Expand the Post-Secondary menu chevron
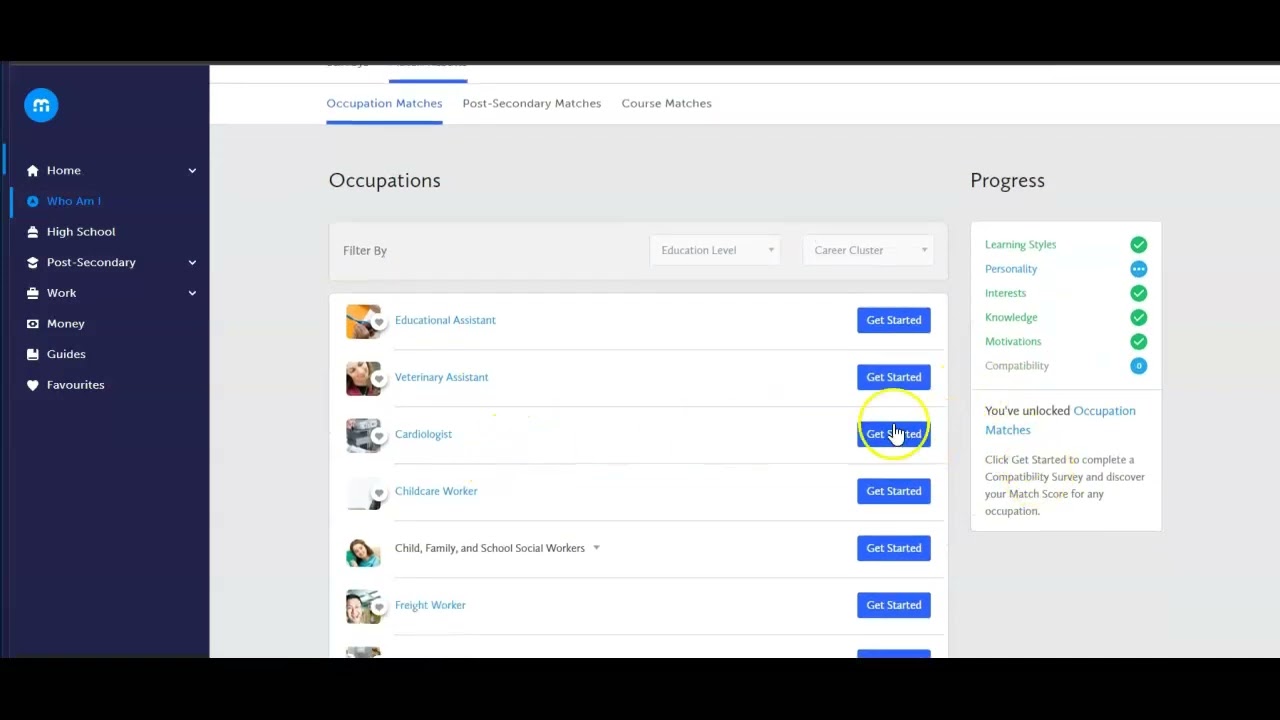This screenshot has height=720, width=1280. pos(192,263)
